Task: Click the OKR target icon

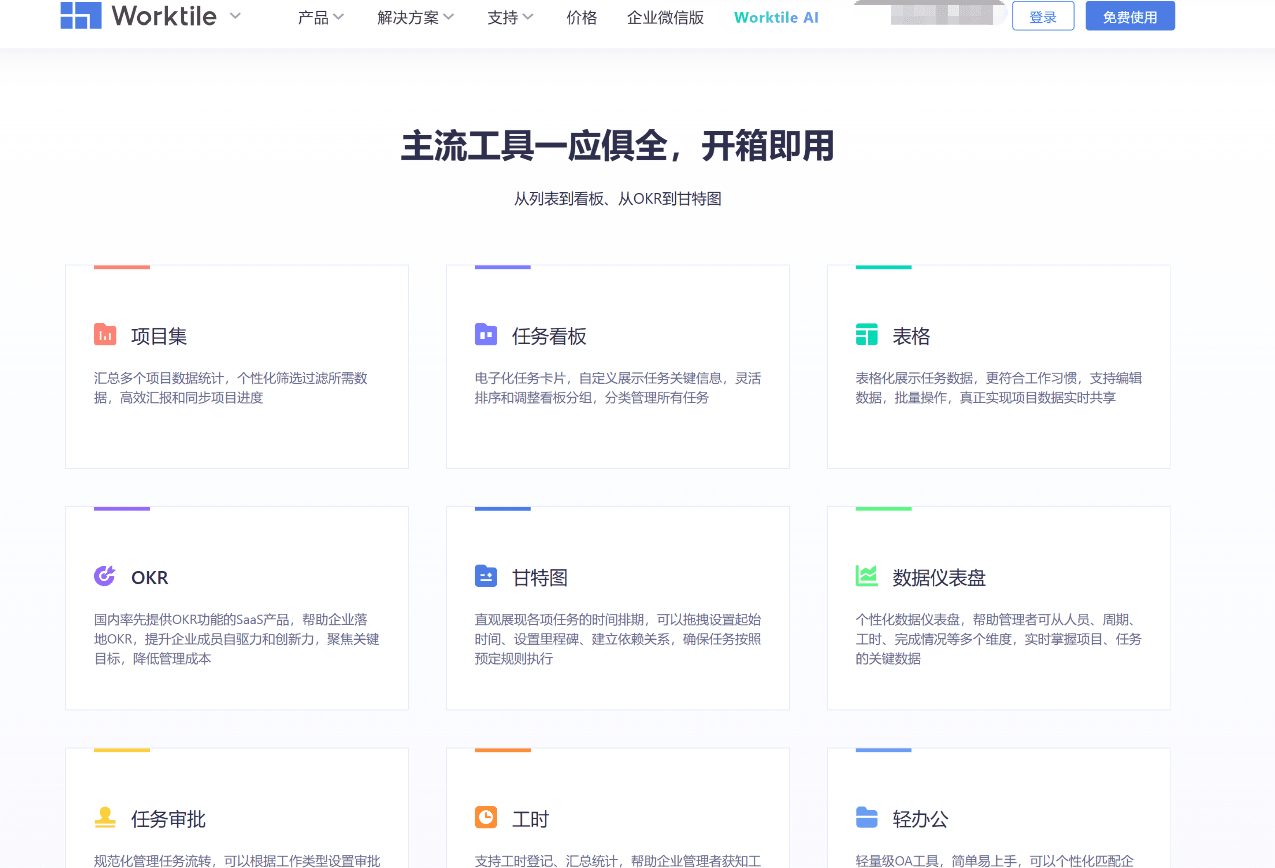Action: tap(105, 576)
